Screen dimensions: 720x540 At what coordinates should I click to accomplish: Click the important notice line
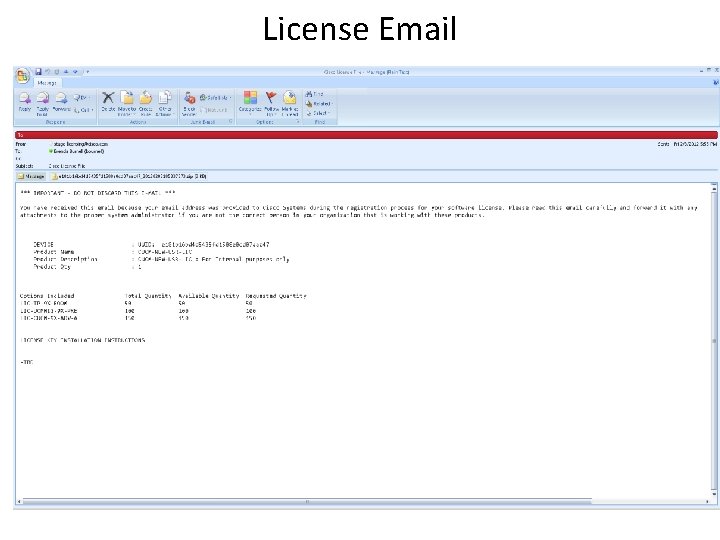point(98,193)
